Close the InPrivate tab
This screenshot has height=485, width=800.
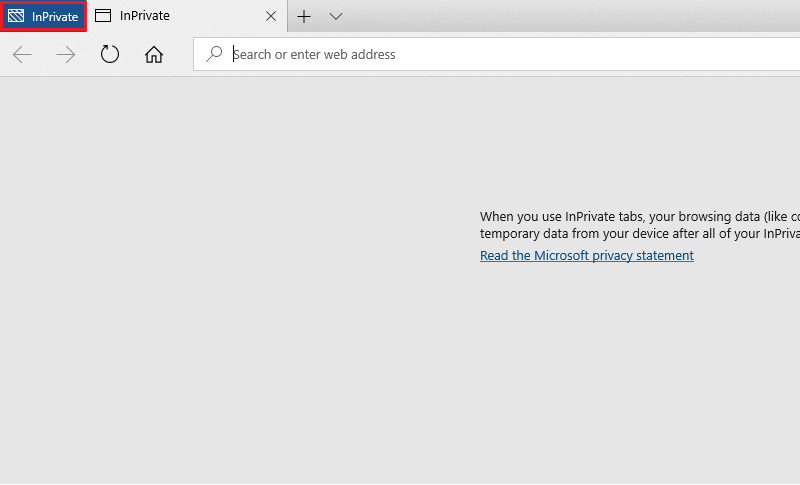pos(271,16)
